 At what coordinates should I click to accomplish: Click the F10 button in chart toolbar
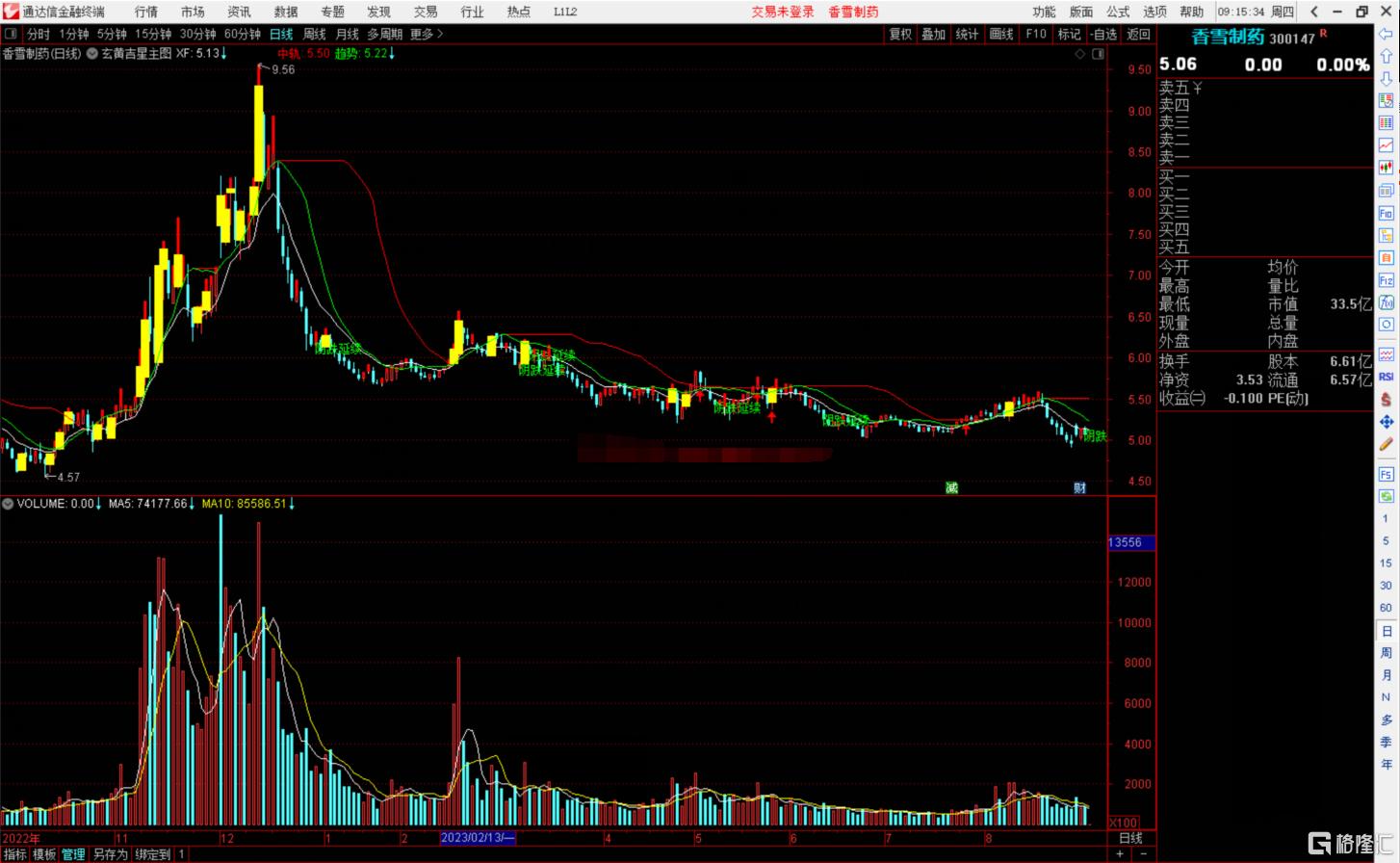coord(1036,34)
